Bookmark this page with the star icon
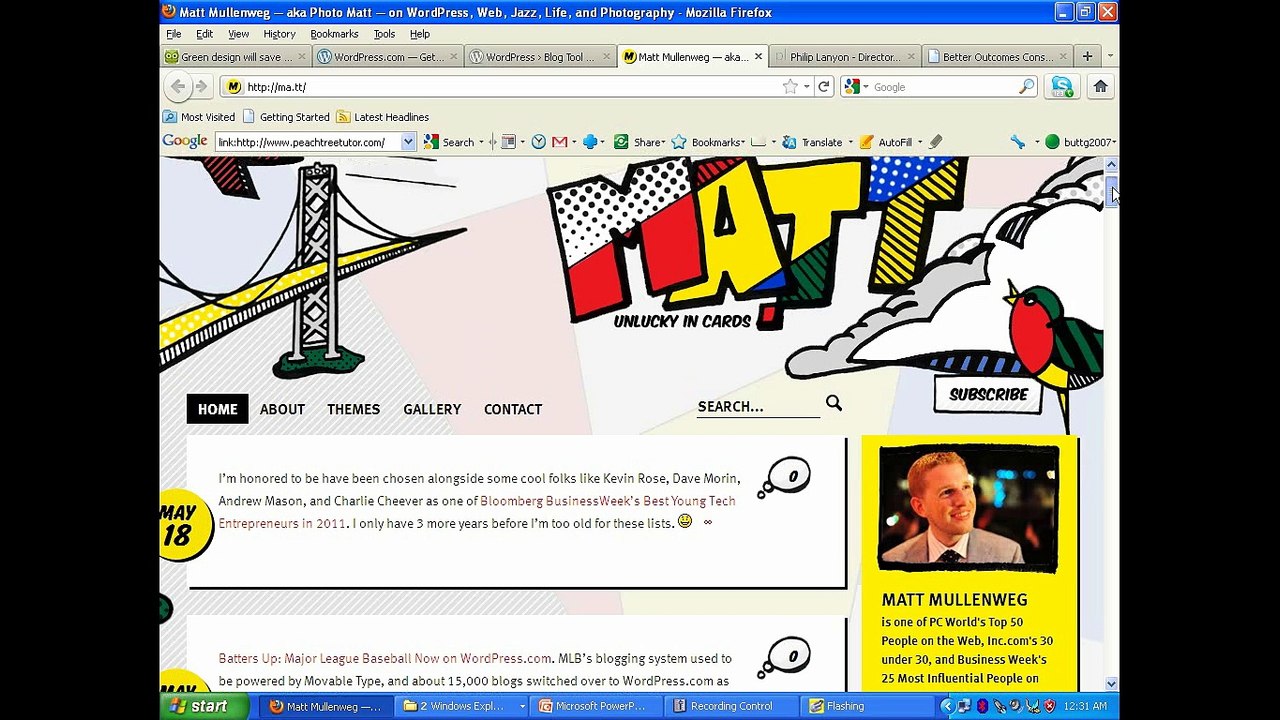This screenshot has height=720, width=1280. pyautogui.click(x=790, y=87)
